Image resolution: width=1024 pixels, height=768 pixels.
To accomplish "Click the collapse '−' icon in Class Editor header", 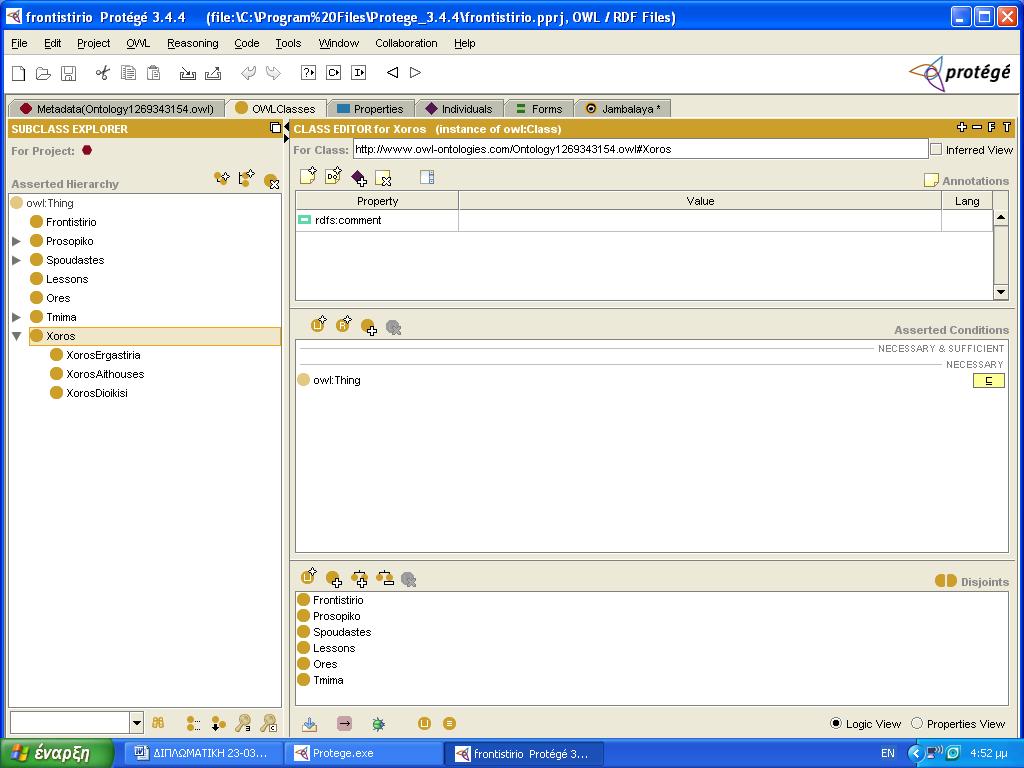I will point(977,127).
